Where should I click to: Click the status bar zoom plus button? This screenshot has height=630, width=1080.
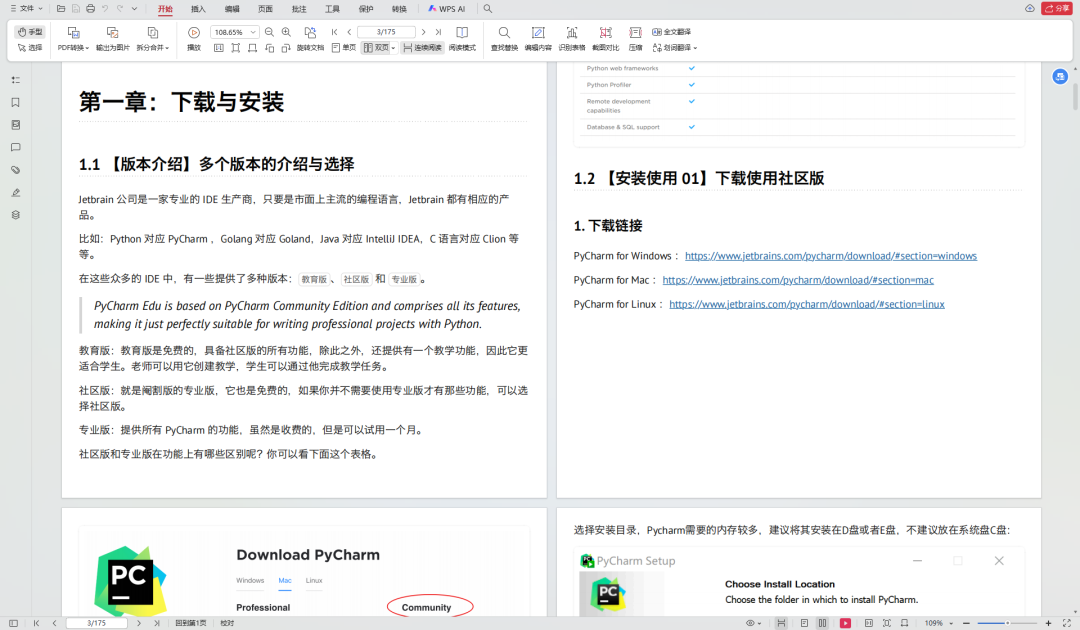pos(1048,623)
